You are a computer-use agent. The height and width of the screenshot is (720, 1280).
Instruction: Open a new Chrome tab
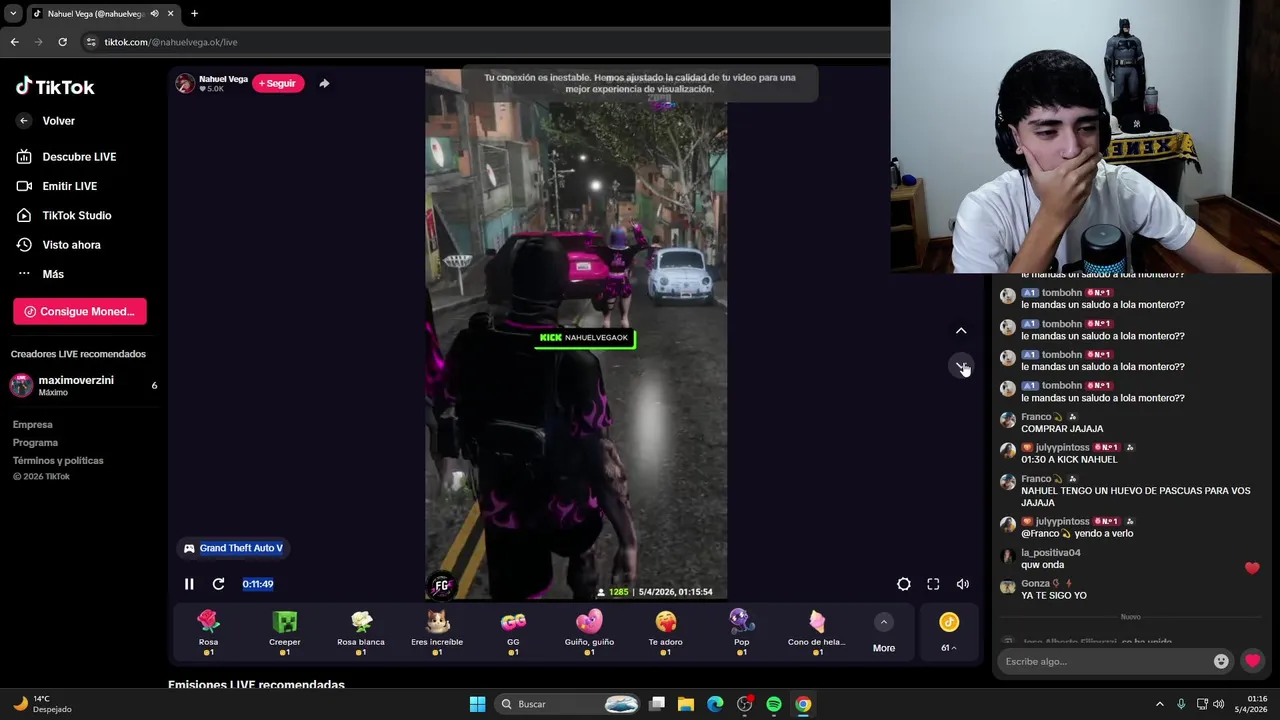194,14
